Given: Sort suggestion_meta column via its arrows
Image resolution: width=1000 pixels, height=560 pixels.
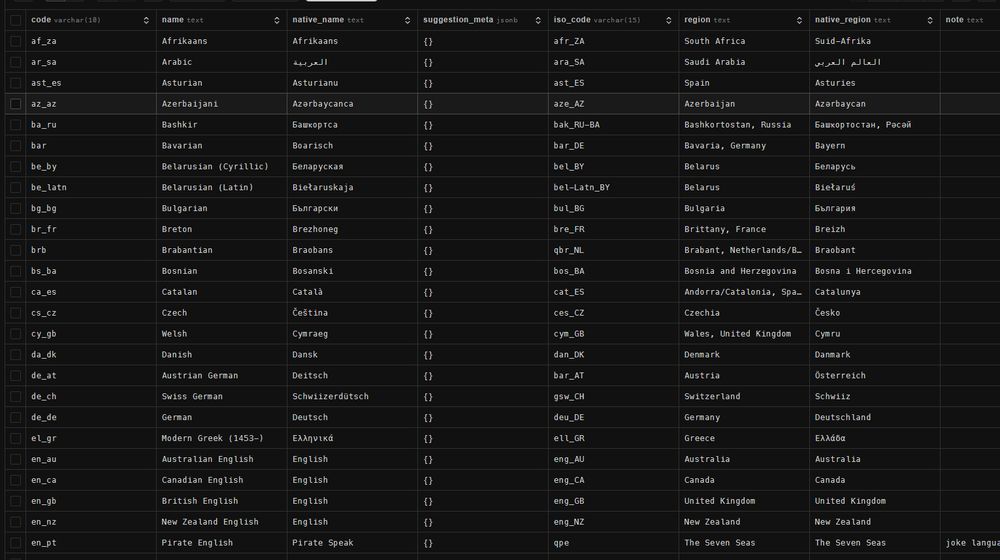Looking at the screenshot, I should [538, 20].
